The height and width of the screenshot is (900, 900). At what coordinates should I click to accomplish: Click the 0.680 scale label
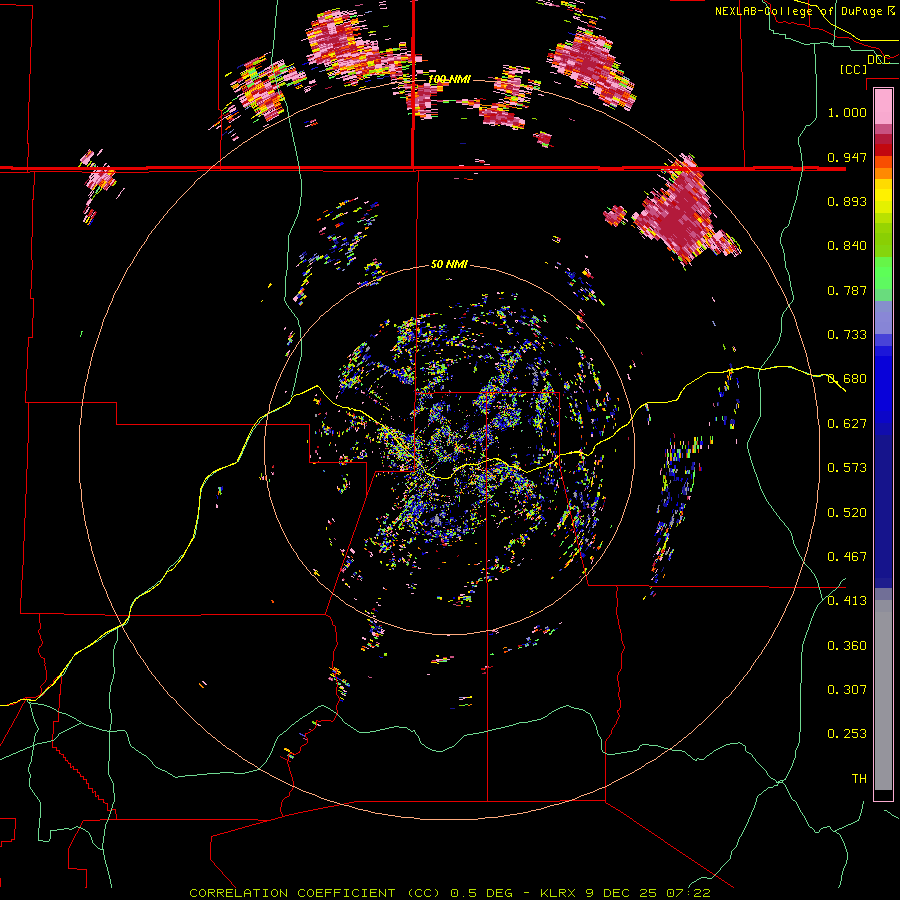[x=847, y=378]
